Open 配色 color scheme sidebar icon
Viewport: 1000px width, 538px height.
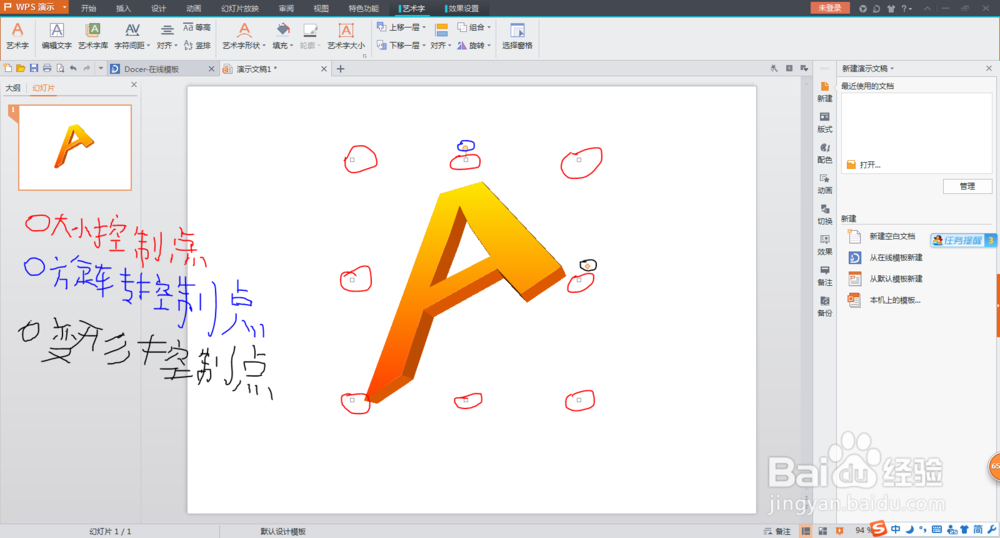[825, 153]
